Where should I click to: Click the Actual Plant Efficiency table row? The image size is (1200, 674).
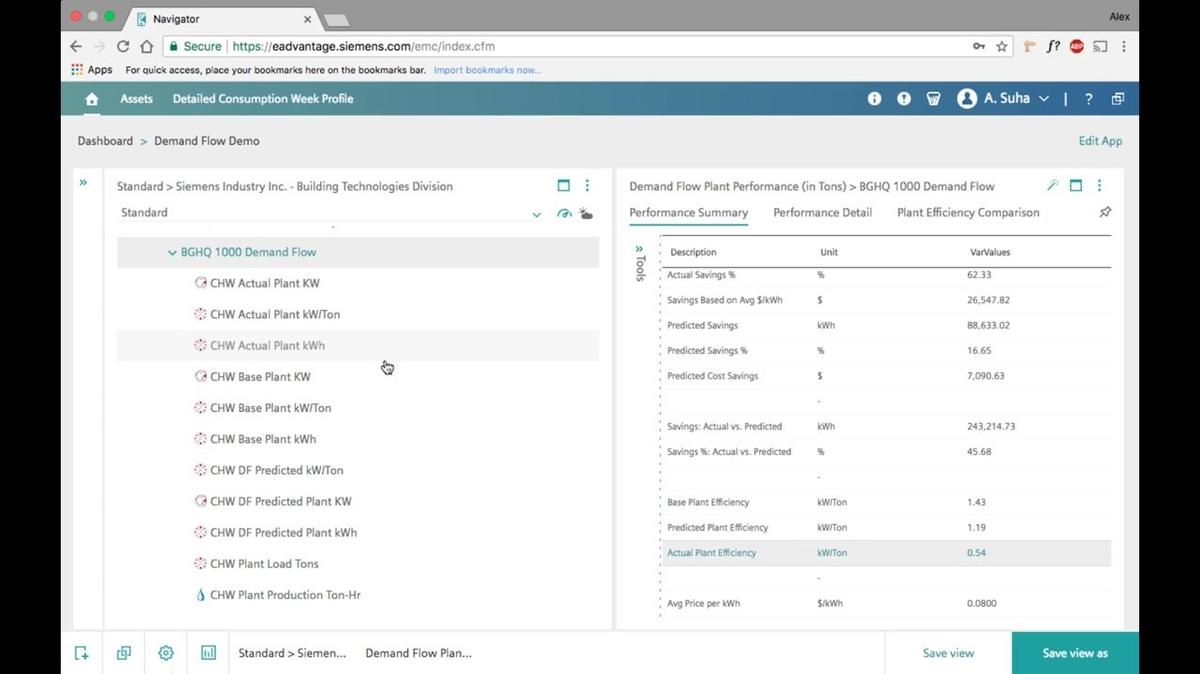pos(886,553)
